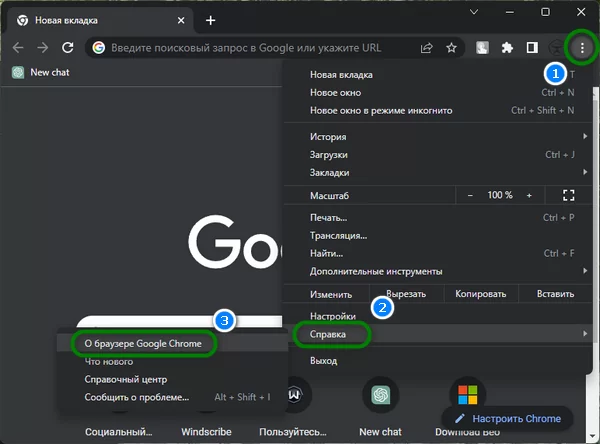600x444 pixels.
Task: Bookmark this page with the star icon
Action: pos(452,47)
